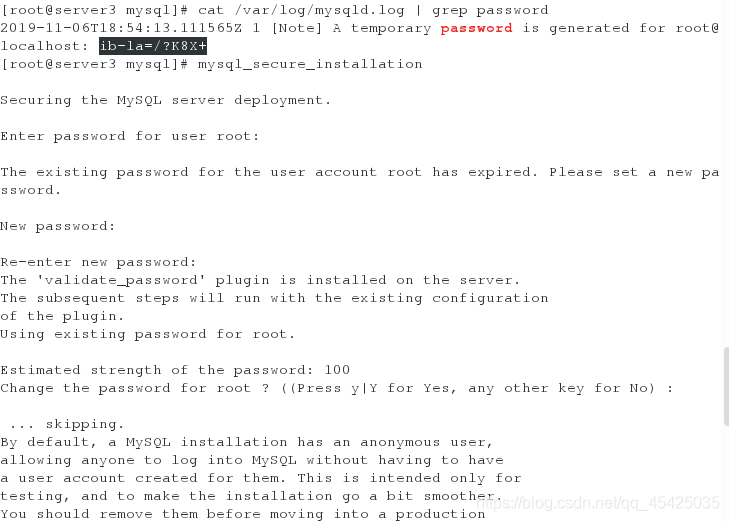
Task: Click the blog.csdn.net watermark link
Action: (x=598, y=502)
